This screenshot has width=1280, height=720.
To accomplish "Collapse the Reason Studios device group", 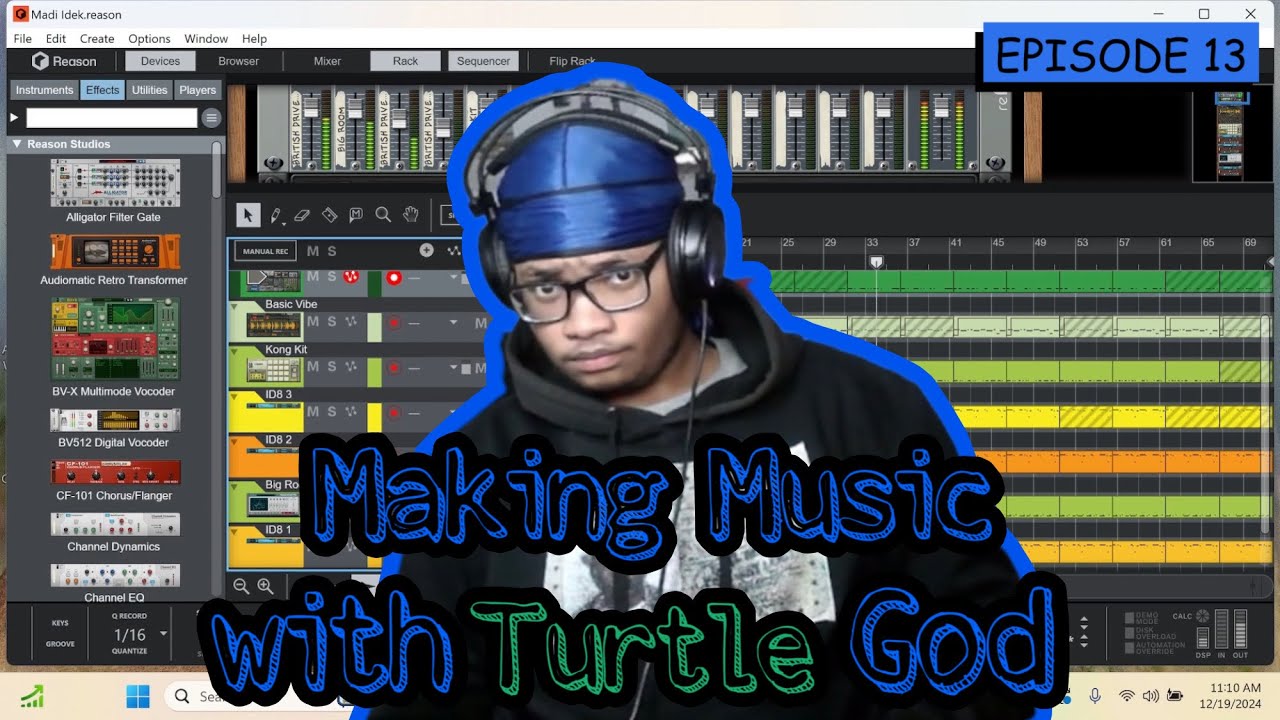I will pos(16,144).
